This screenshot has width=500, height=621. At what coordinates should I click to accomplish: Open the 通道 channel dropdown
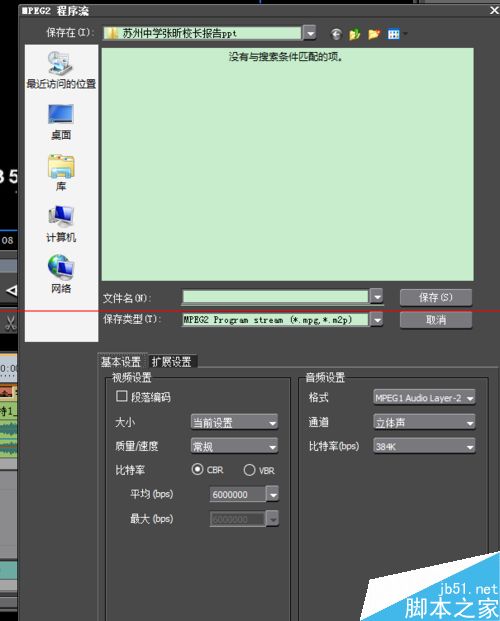point(424,423)
